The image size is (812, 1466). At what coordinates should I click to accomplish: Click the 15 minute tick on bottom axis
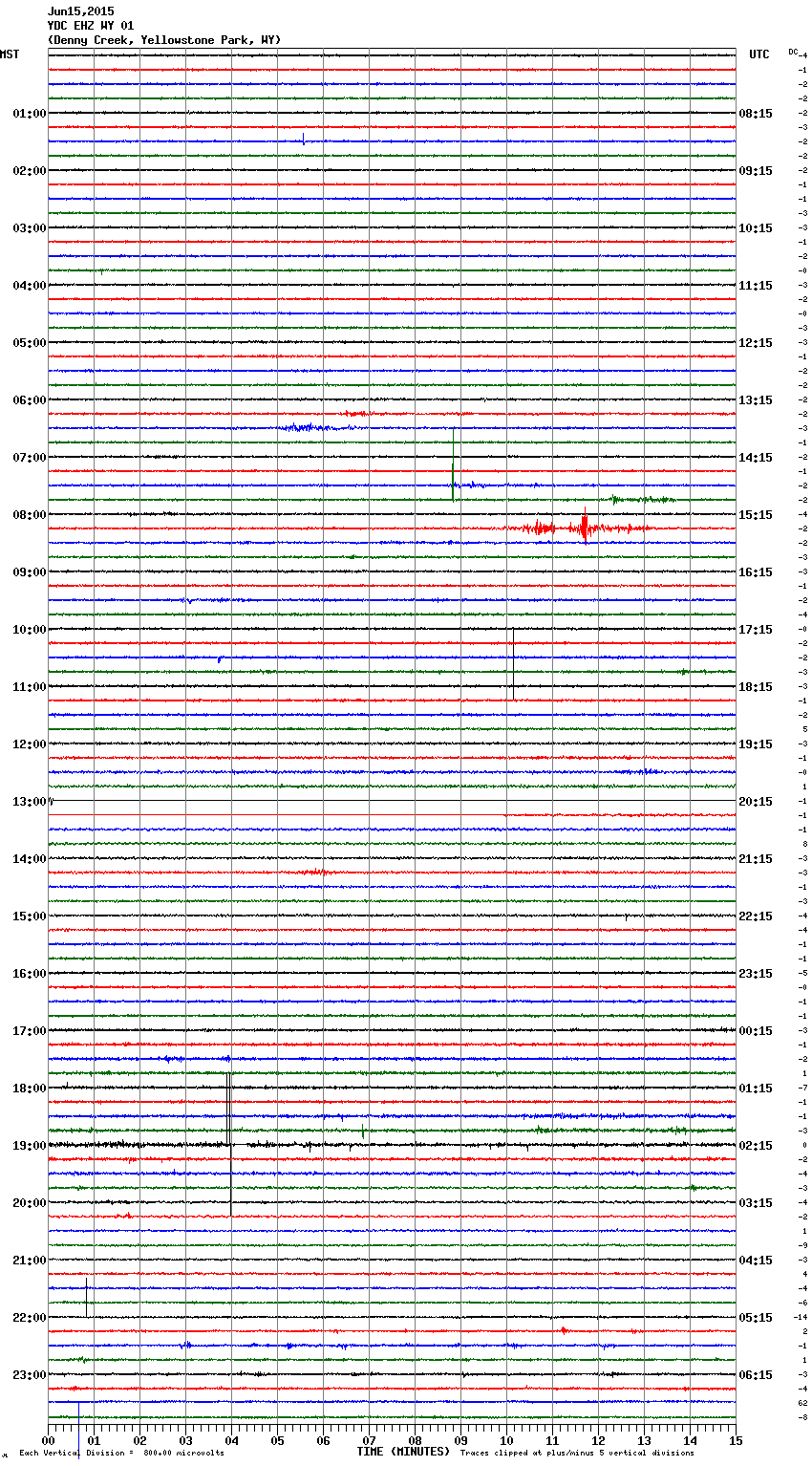point(736,1441)
